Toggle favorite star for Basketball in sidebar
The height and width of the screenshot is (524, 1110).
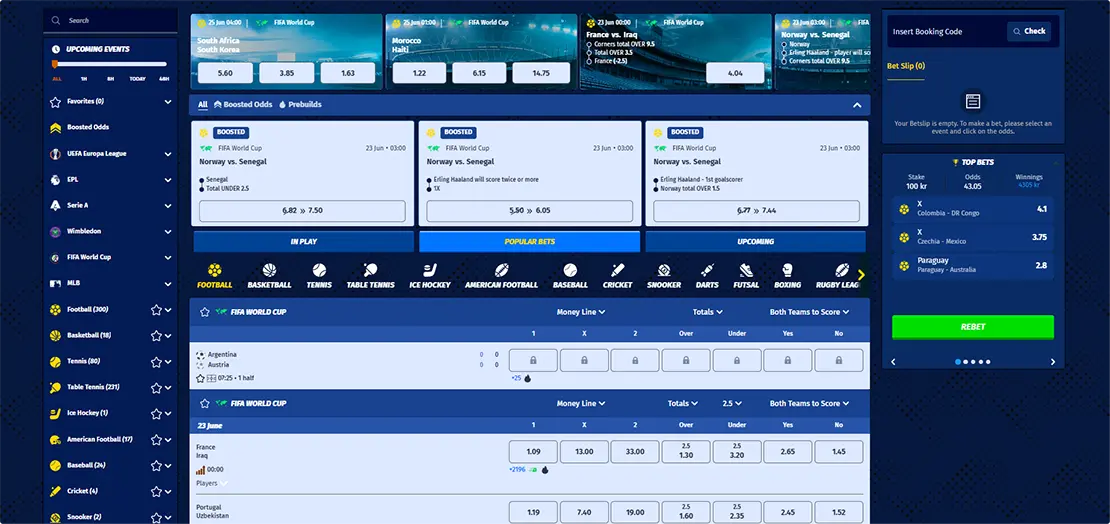(156, 336)
